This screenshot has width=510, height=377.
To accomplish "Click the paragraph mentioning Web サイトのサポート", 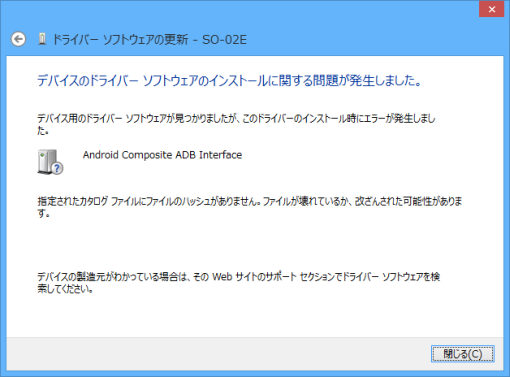I will [239, 282].
